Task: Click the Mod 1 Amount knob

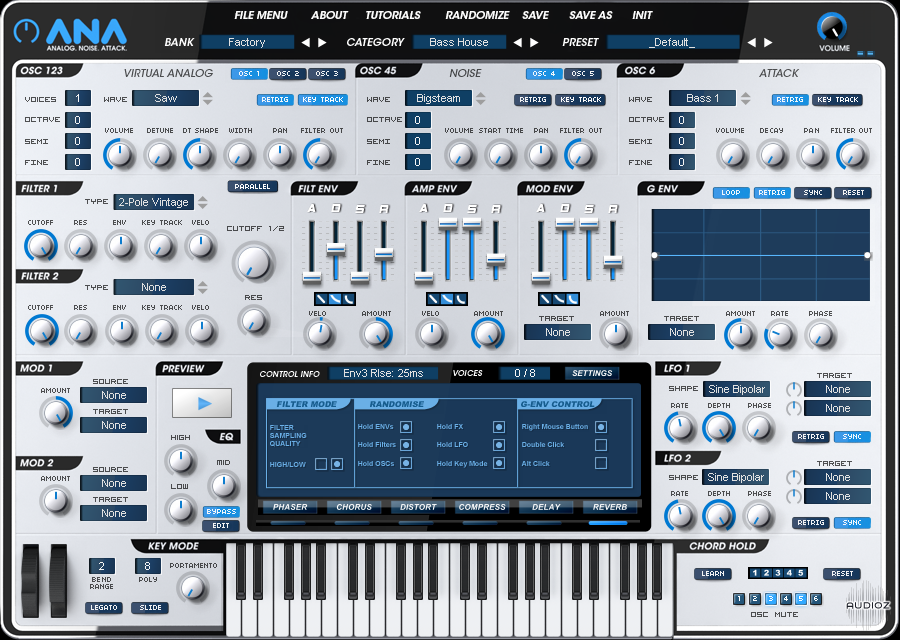Action: coord(56,412)
